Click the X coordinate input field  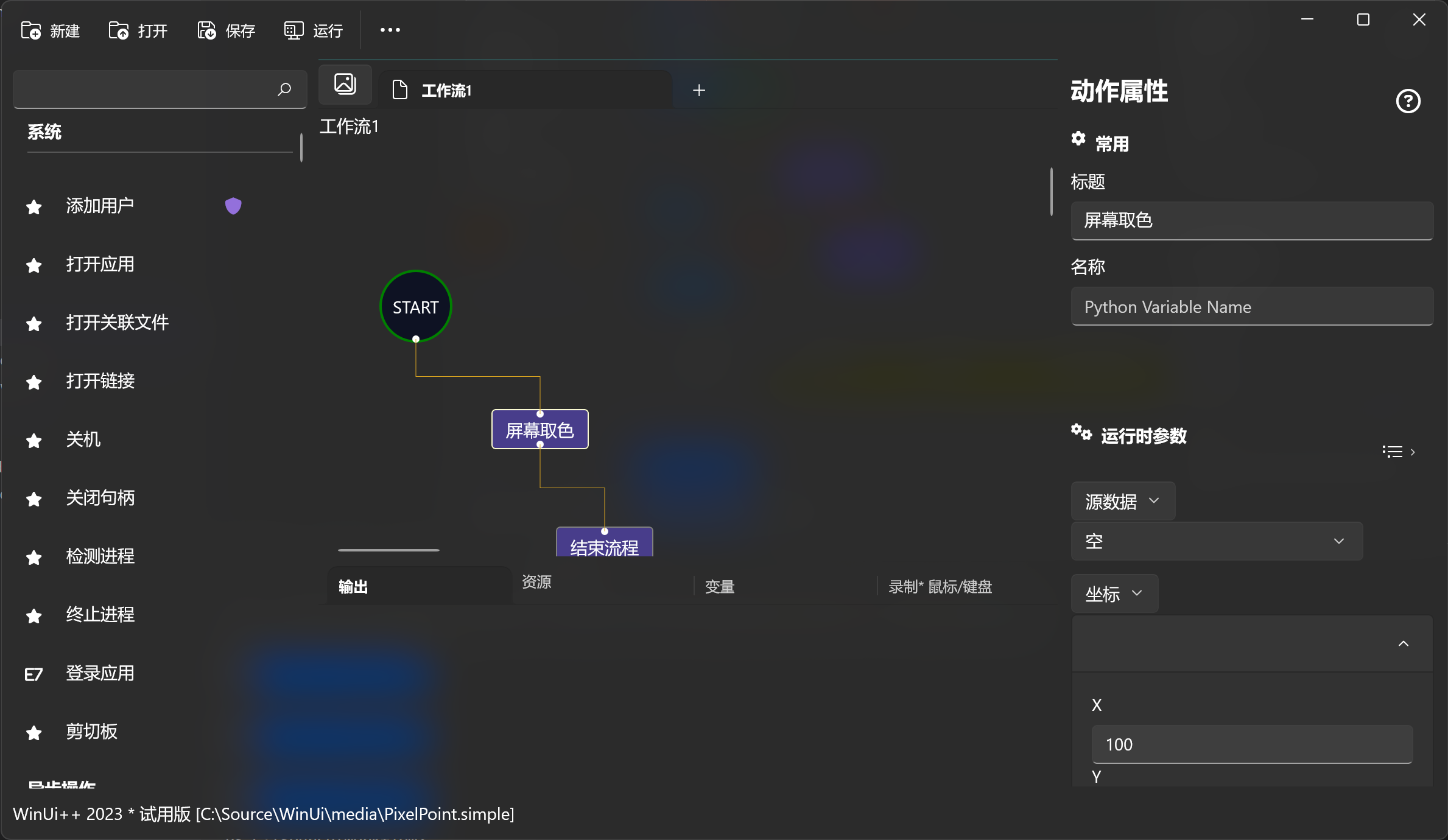pos(1251,744)
